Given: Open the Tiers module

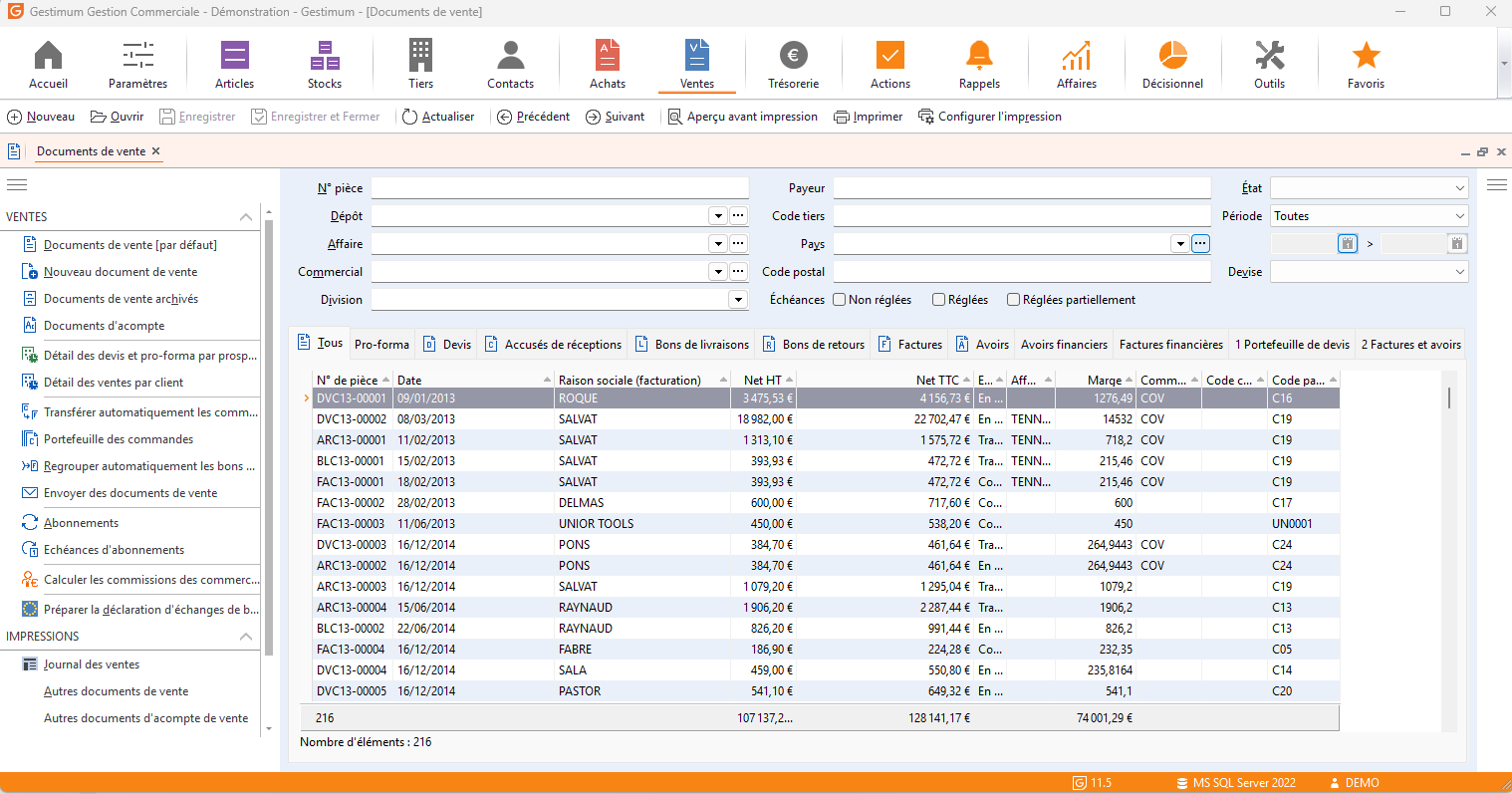Looking at the screenshot, I should click(x=421, y=65).
